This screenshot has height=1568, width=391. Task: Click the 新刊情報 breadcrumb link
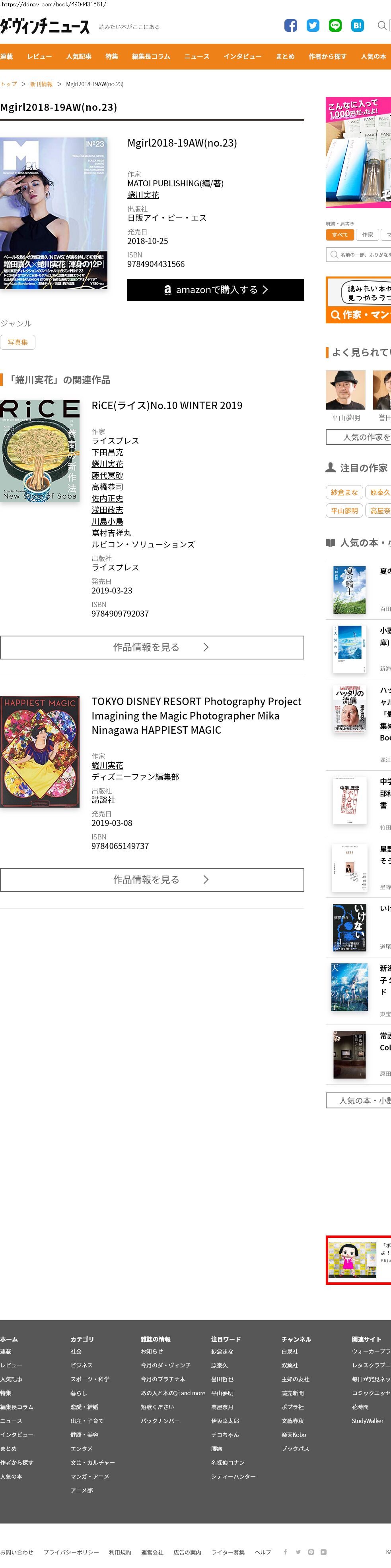click(41, 84)
